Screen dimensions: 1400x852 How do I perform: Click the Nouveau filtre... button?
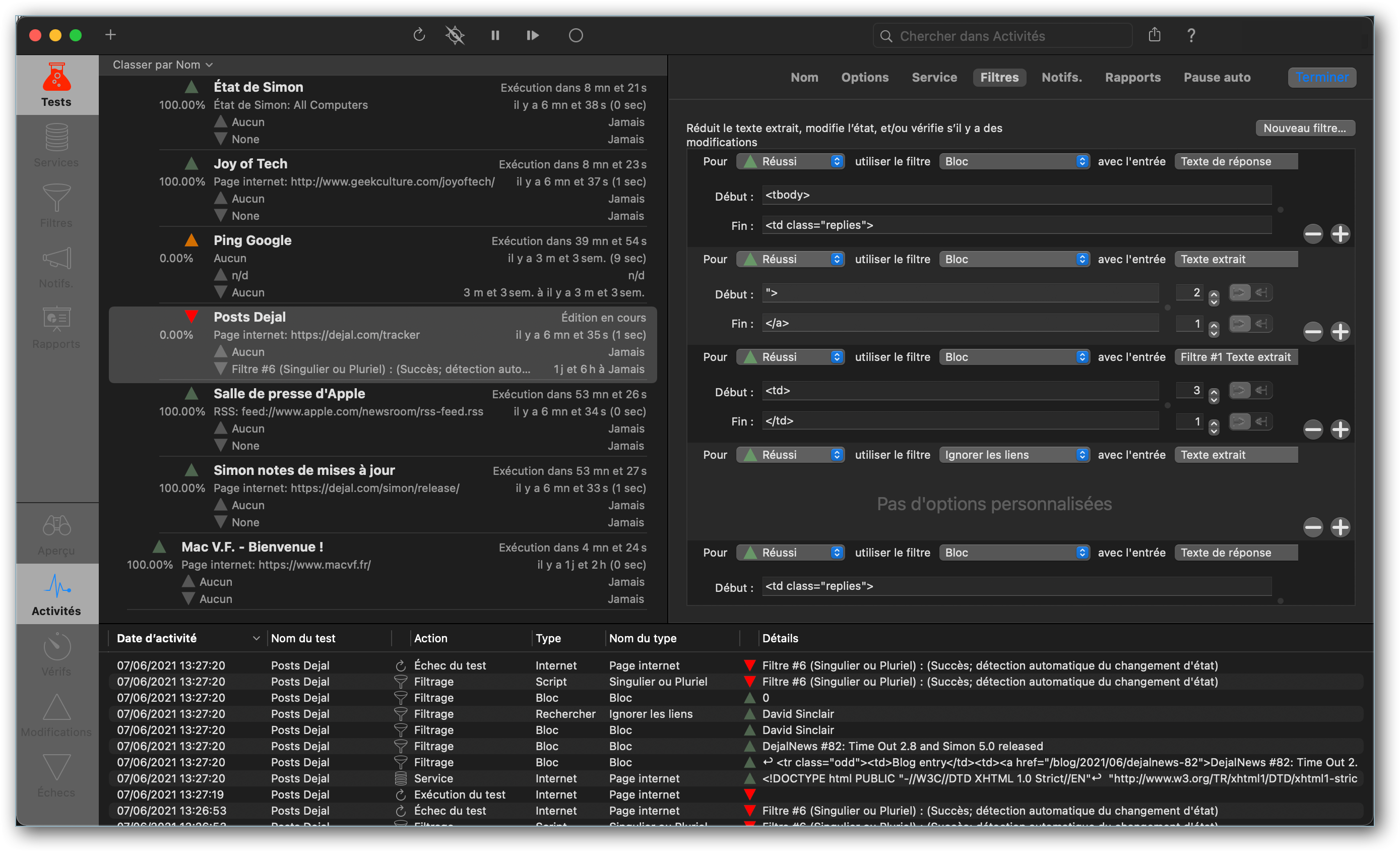coord(1305,128)
